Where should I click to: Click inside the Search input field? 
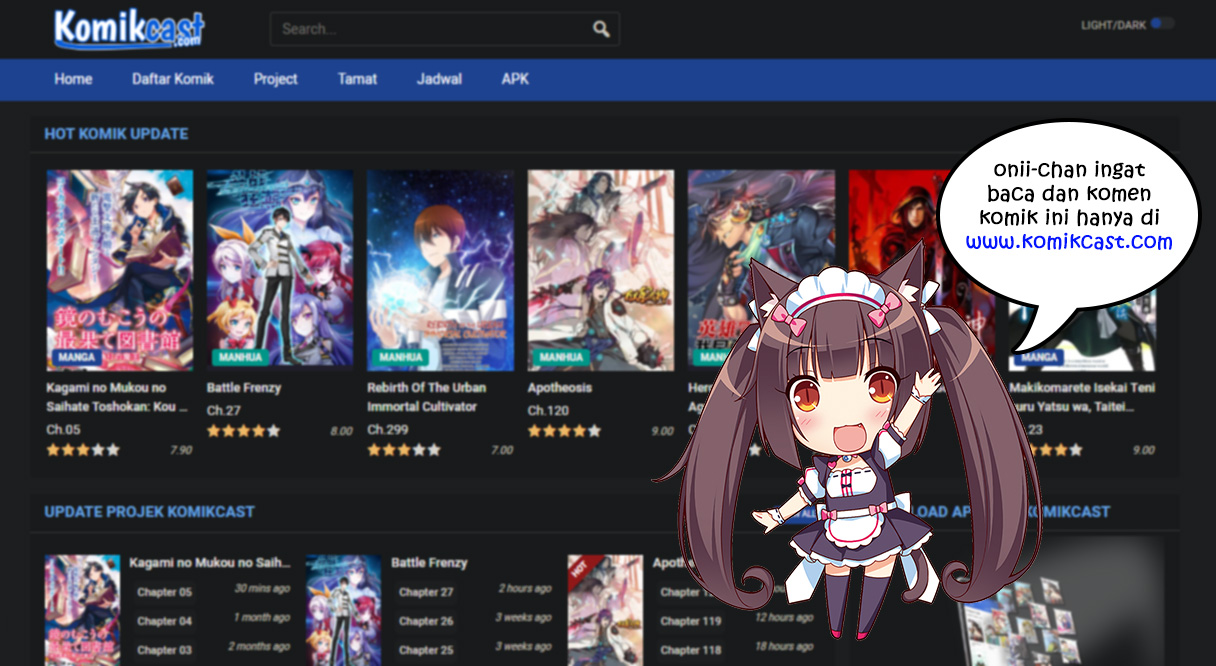pos(430,29)
